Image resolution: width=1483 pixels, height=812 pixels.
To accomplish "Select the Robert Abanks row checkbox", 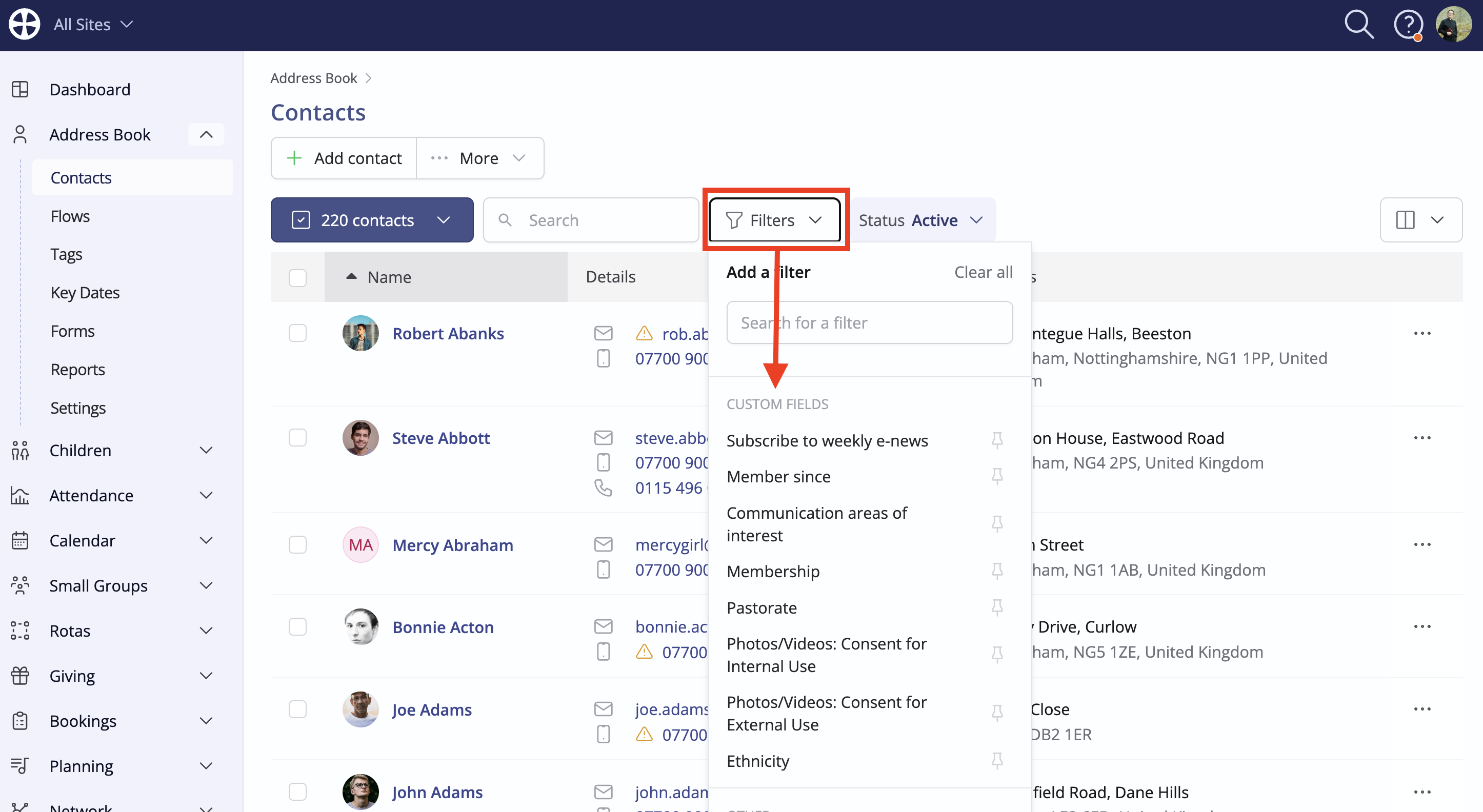I will click(297, 333).
